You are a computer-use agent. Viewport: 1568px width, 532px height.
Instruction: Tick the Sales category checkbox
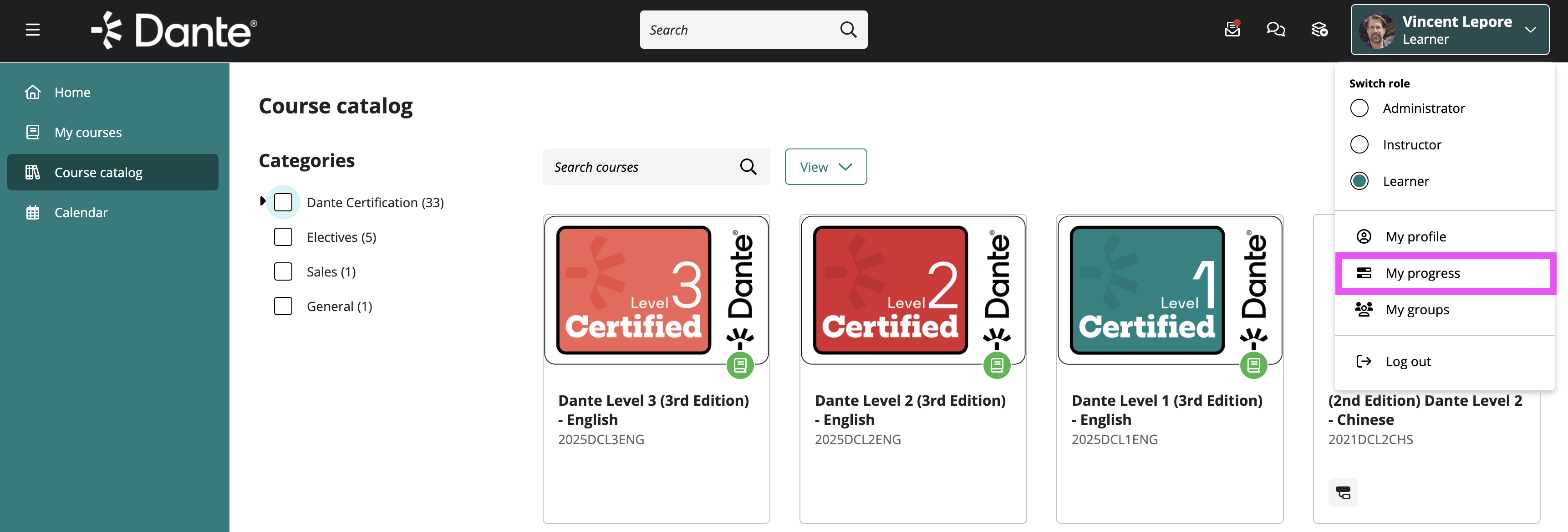(283, 271)
